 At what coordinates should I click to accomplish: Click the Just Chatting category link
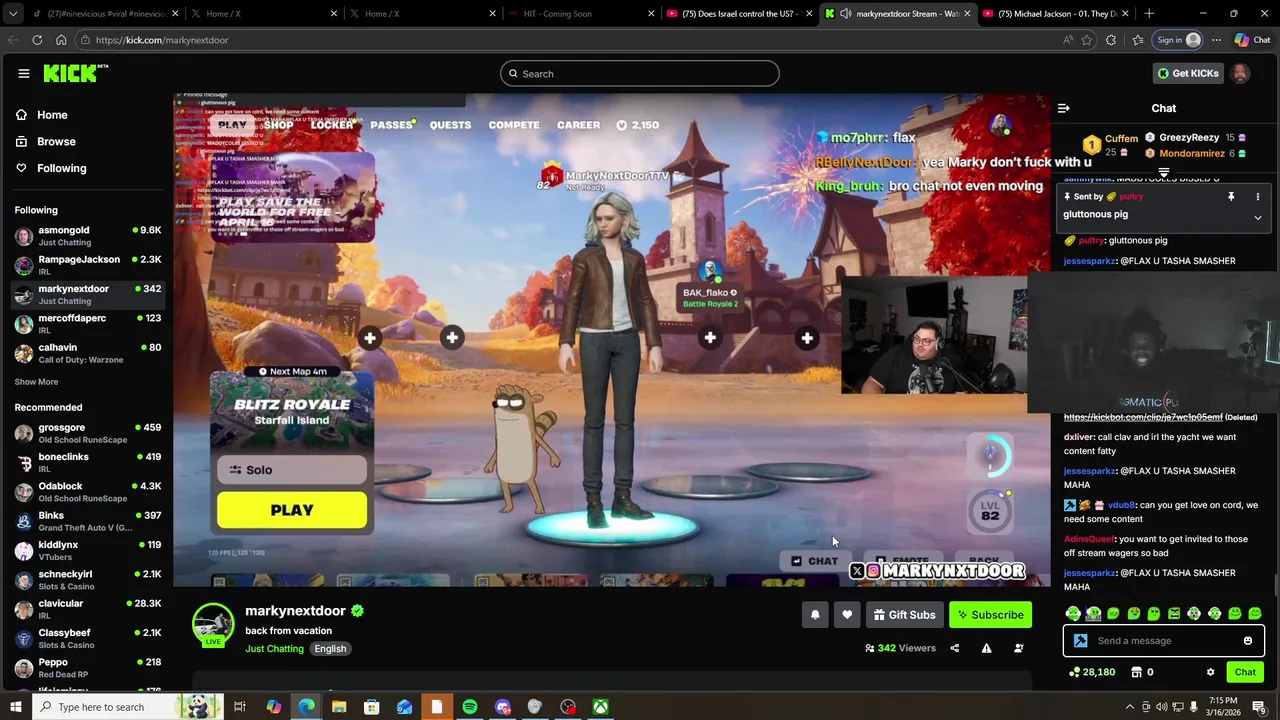[274, 649]
